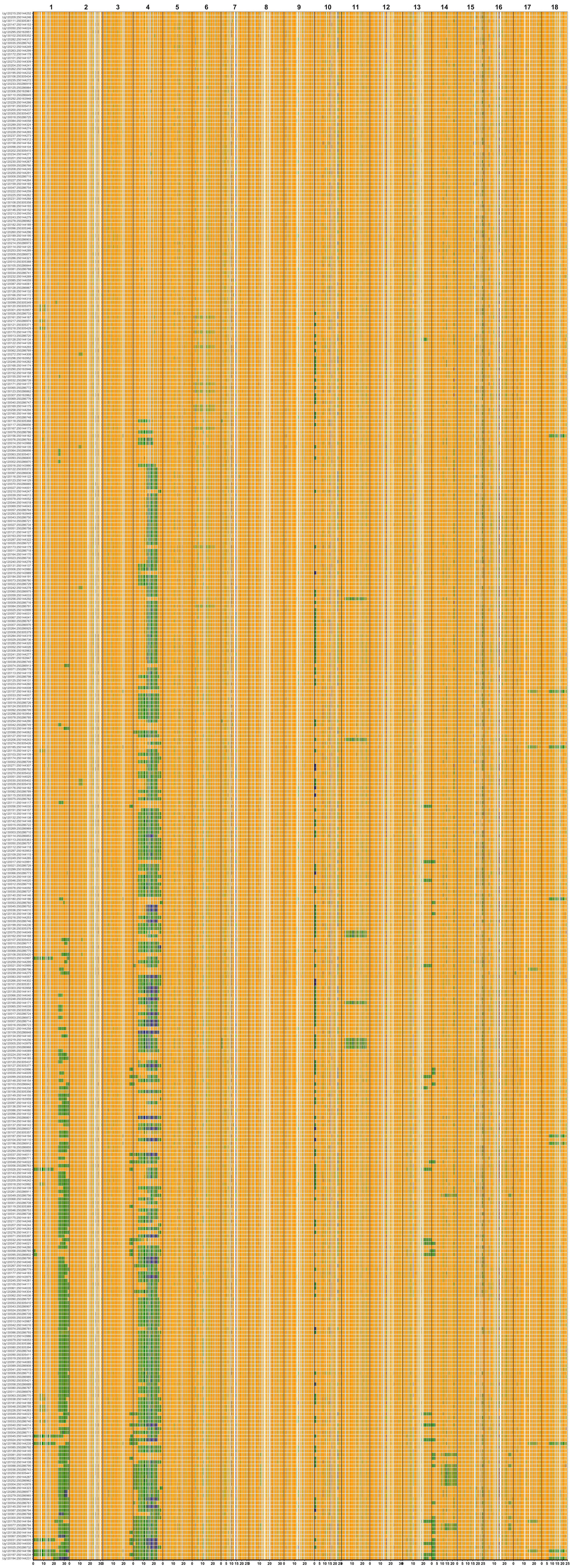
Task: Select row label Ug130054:250286761
Action: point(16,1503)
